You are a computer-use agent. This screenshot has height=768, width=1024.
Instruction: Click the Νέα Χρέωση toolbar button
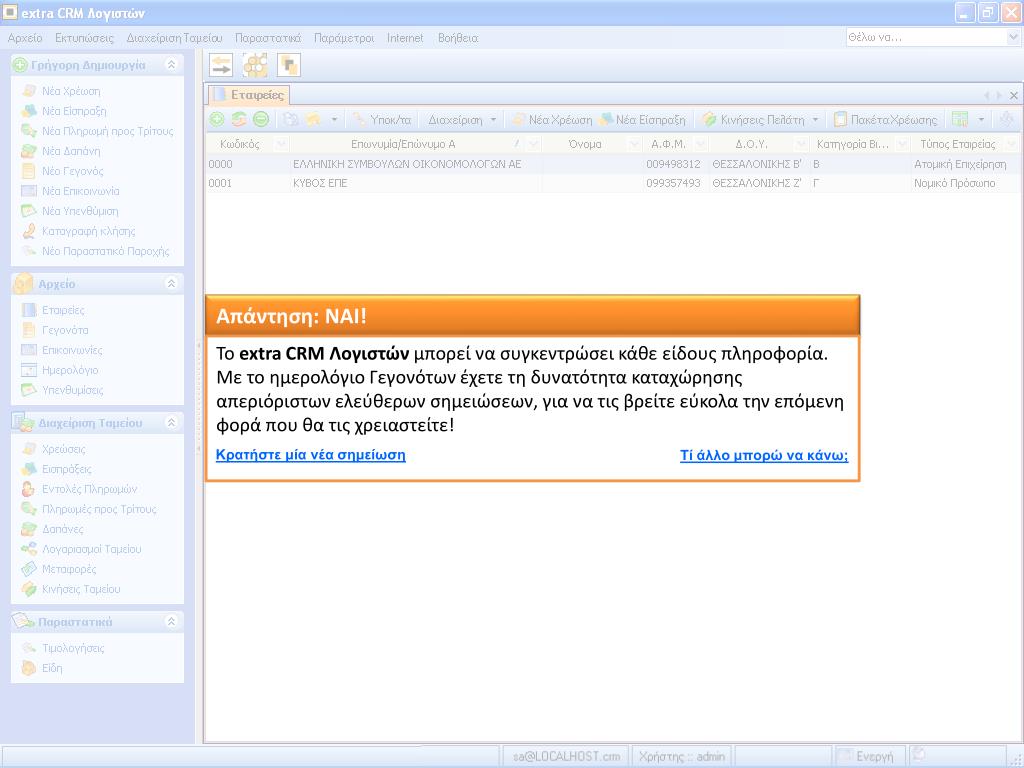coord(552,120)
